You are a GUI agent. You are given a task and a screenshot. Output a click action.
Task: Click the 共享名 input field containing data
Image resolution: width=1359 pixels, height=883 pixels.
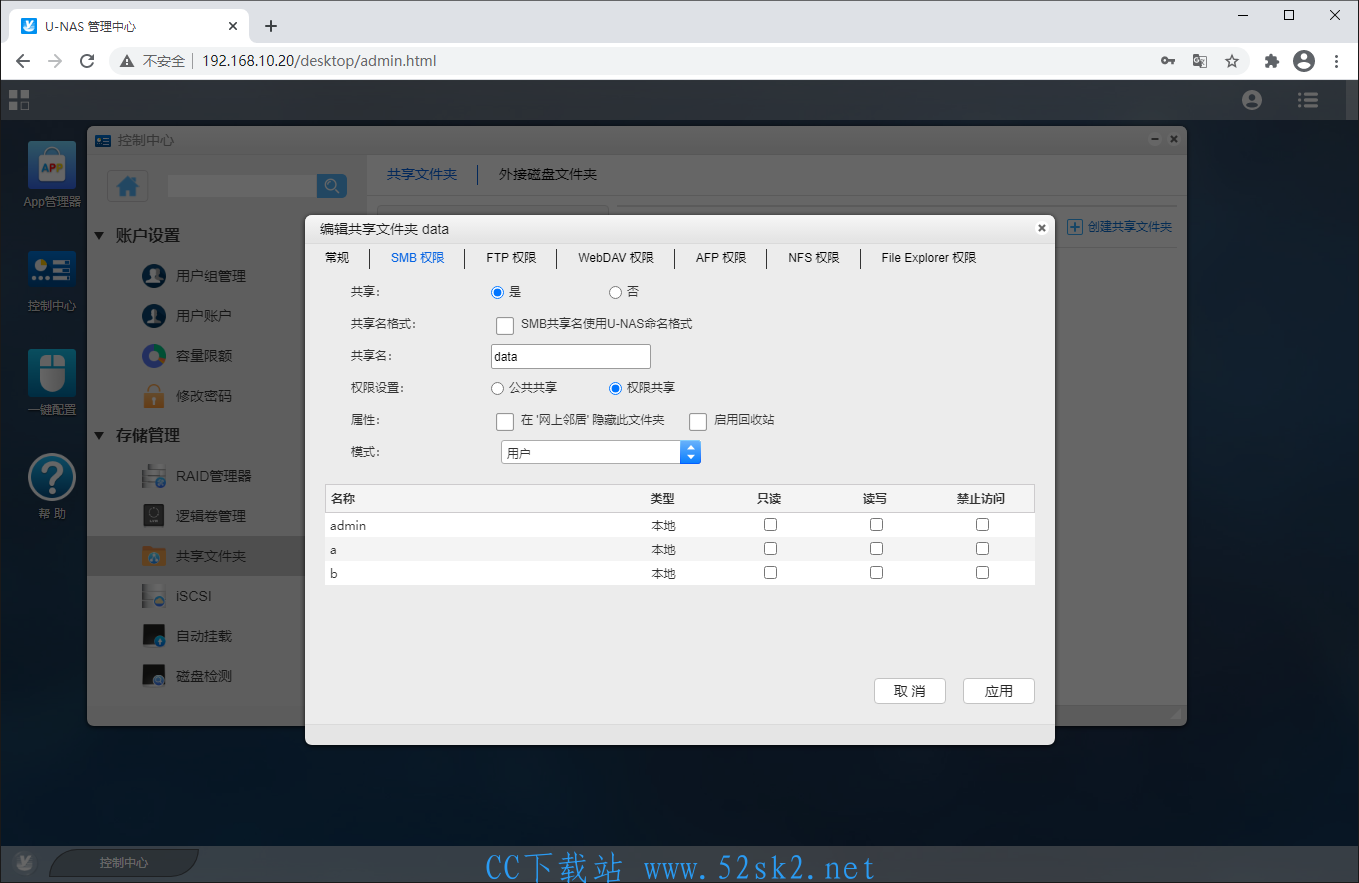[x=571, y=356]
